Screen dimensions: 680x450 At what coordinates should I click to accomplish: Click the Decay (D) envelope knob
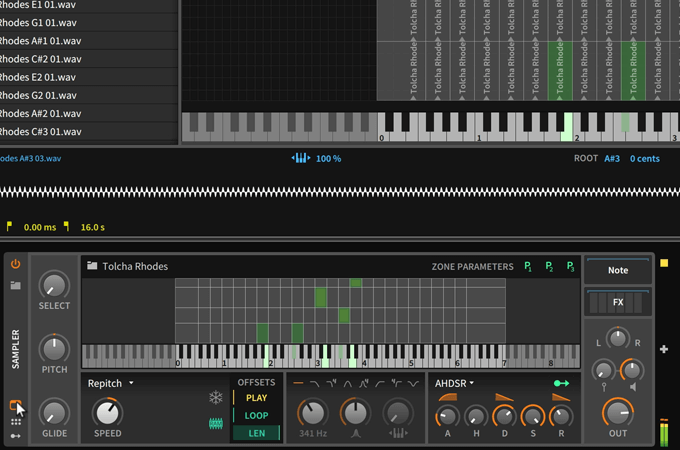coord(504,417)
